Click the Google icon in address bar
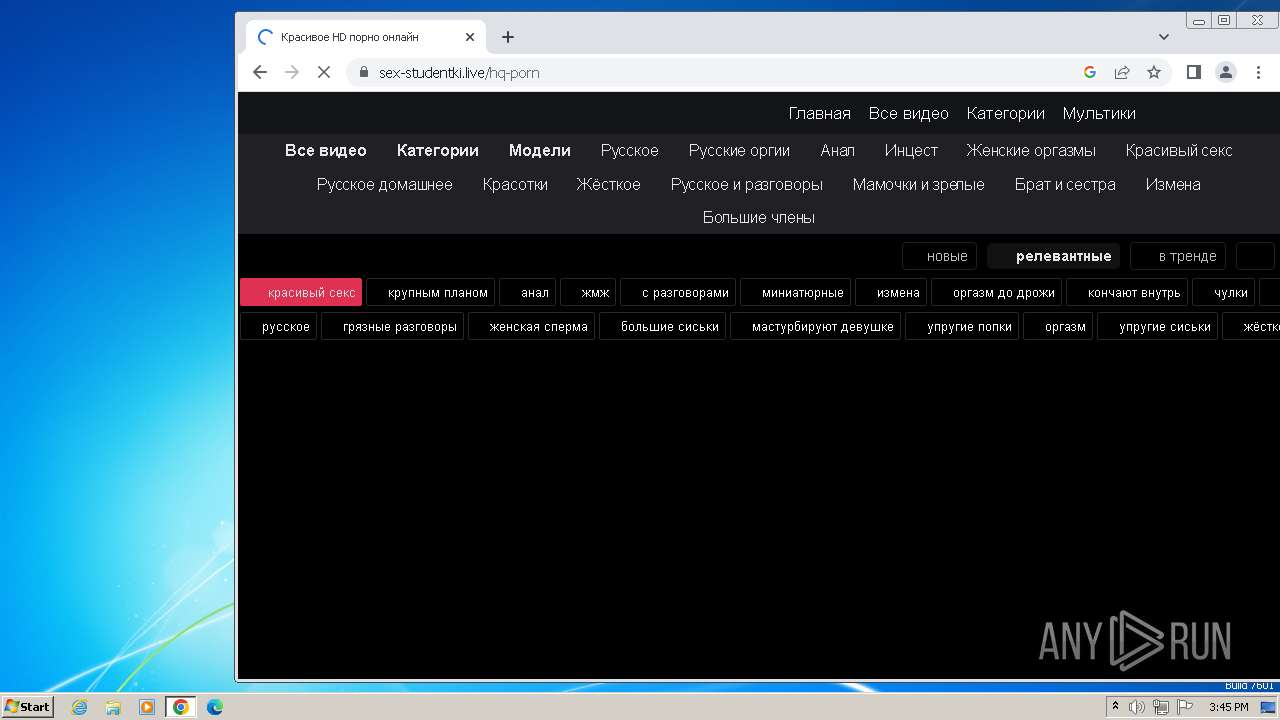The height and width of the screenshot is (720, 1280). tap(1090, 72)
